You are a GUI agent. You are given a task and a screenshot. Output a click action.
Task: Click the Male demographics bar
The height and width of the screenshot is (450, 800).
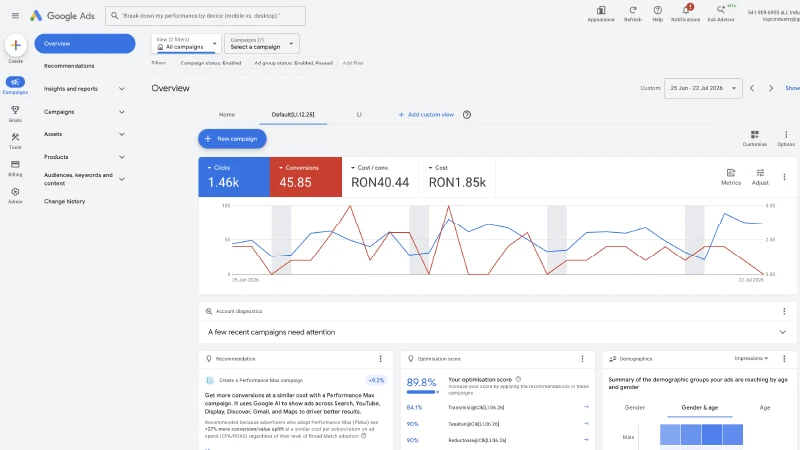coord(701,435)
